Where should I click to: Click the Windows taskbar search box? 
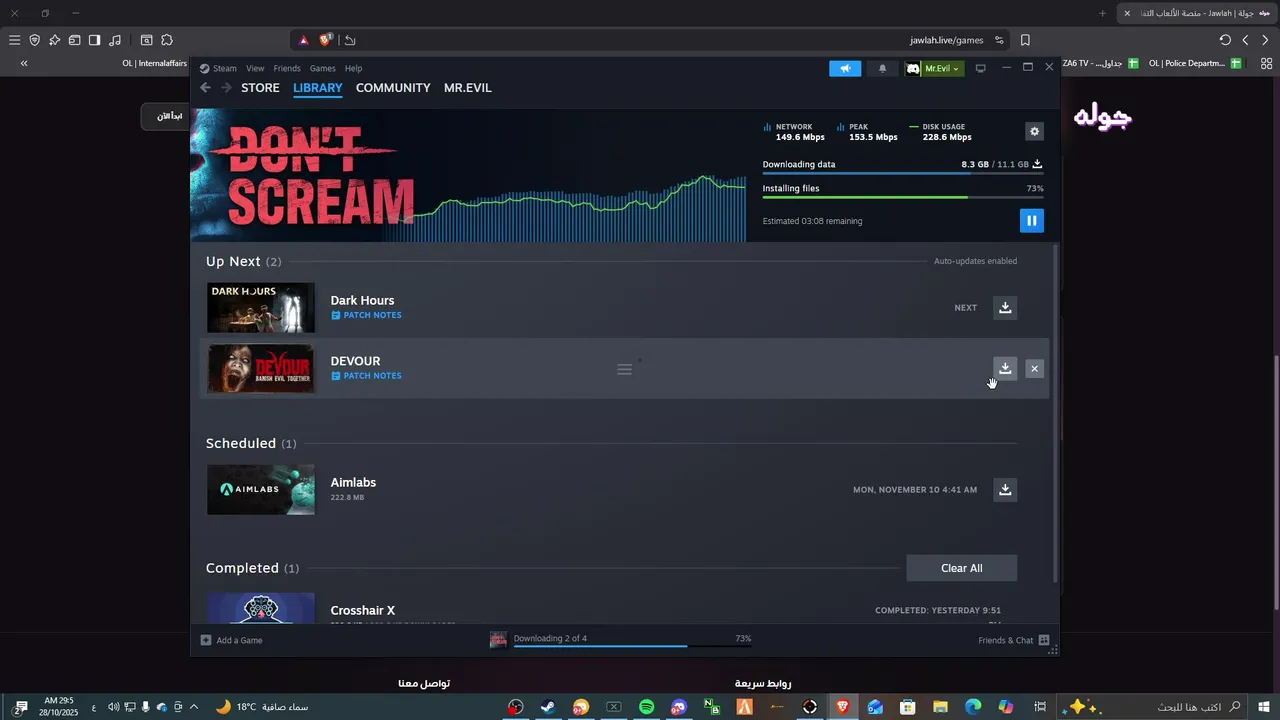tap(1150, 707)
